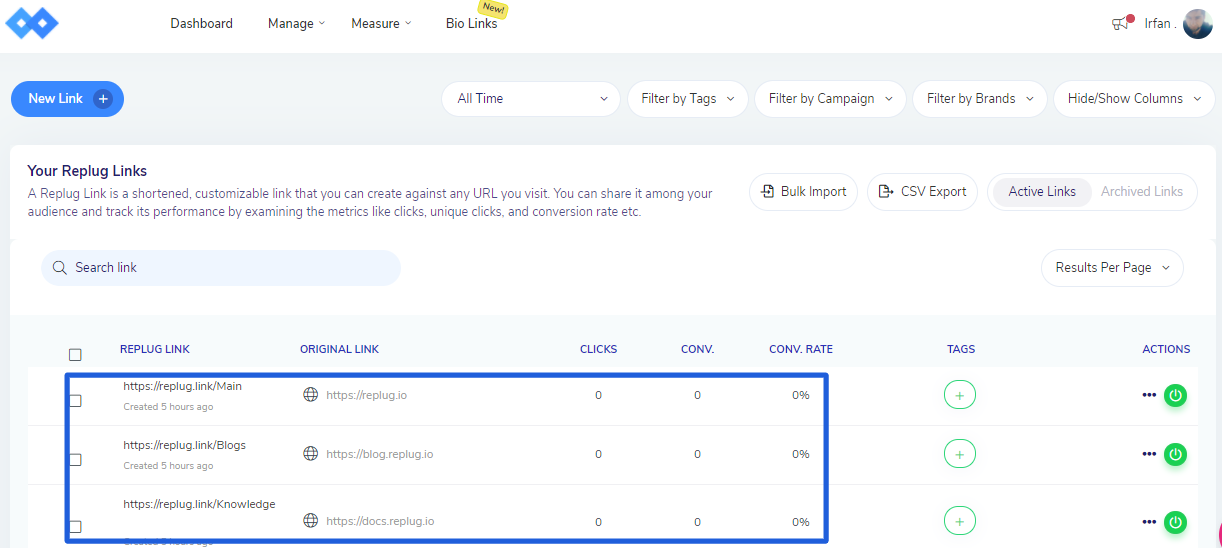Expand the All Time date dropdown
Screen dimensions: 1222x548
(531, 99)
